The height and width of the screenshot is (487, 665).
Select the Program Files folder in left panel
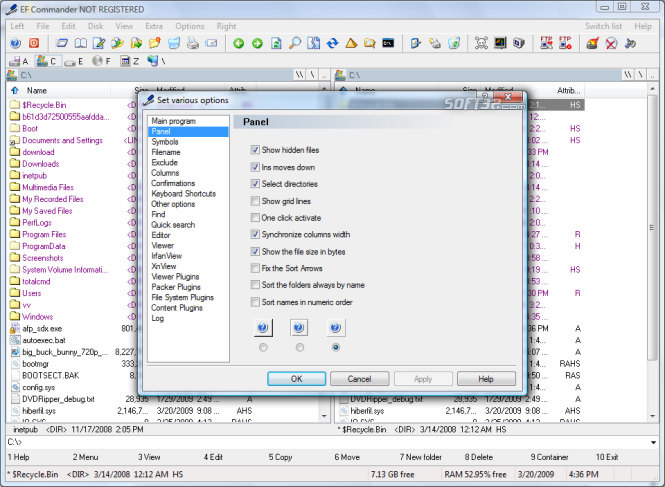pyautogui.click(x=44, y=235)
